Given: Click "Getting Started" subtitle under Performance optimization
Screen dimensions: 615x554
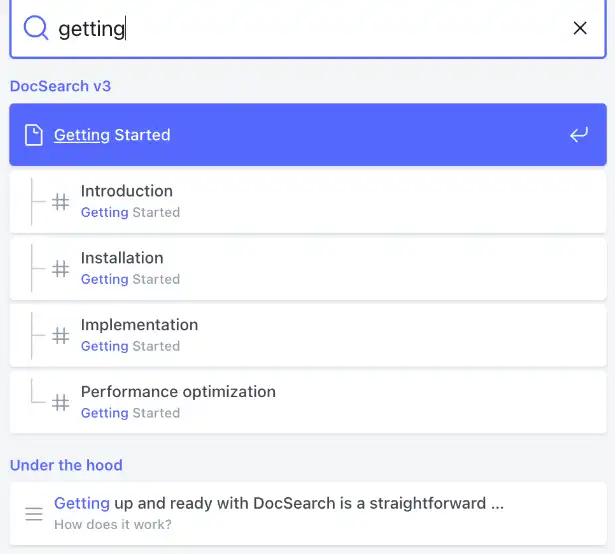Looking at the screenshot, I should (x=130, y=413).
